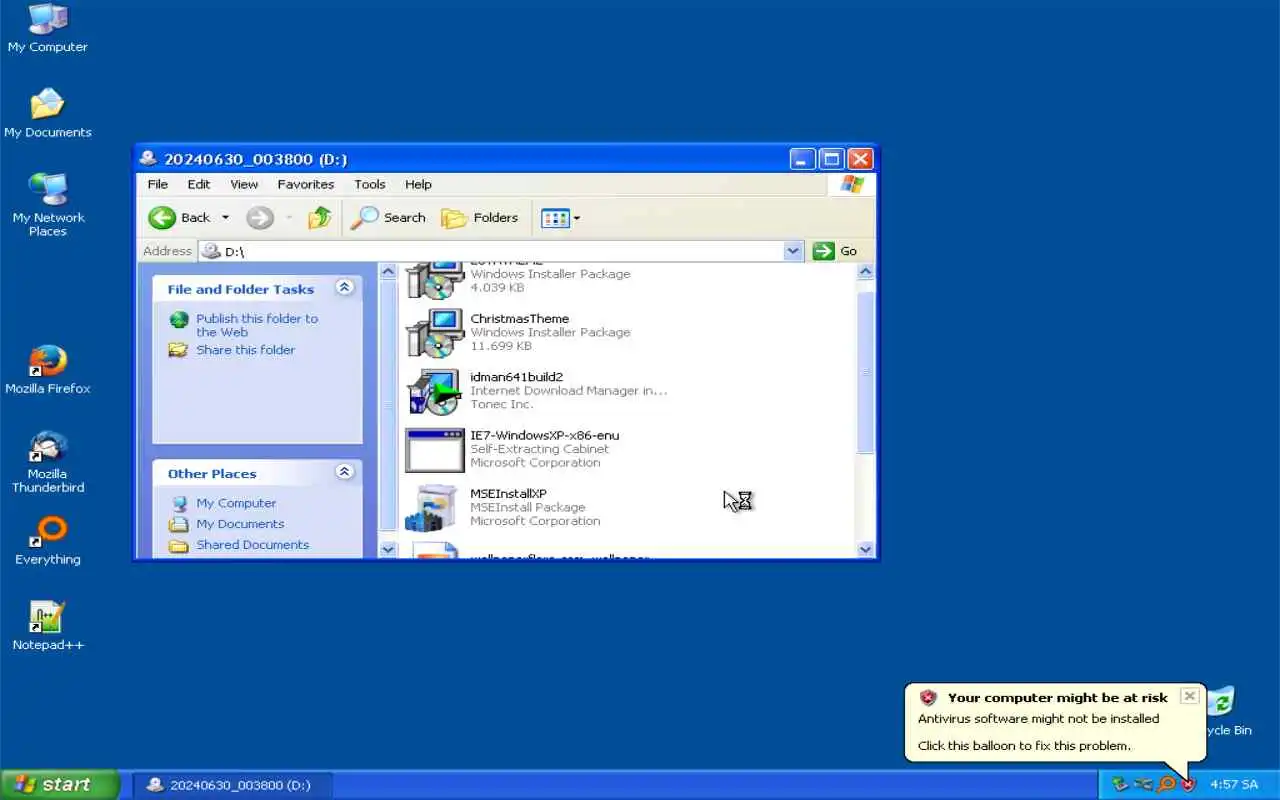Click the globe icon beside Publish this folder
The image size is (1280, 800).
click(179, 319)
